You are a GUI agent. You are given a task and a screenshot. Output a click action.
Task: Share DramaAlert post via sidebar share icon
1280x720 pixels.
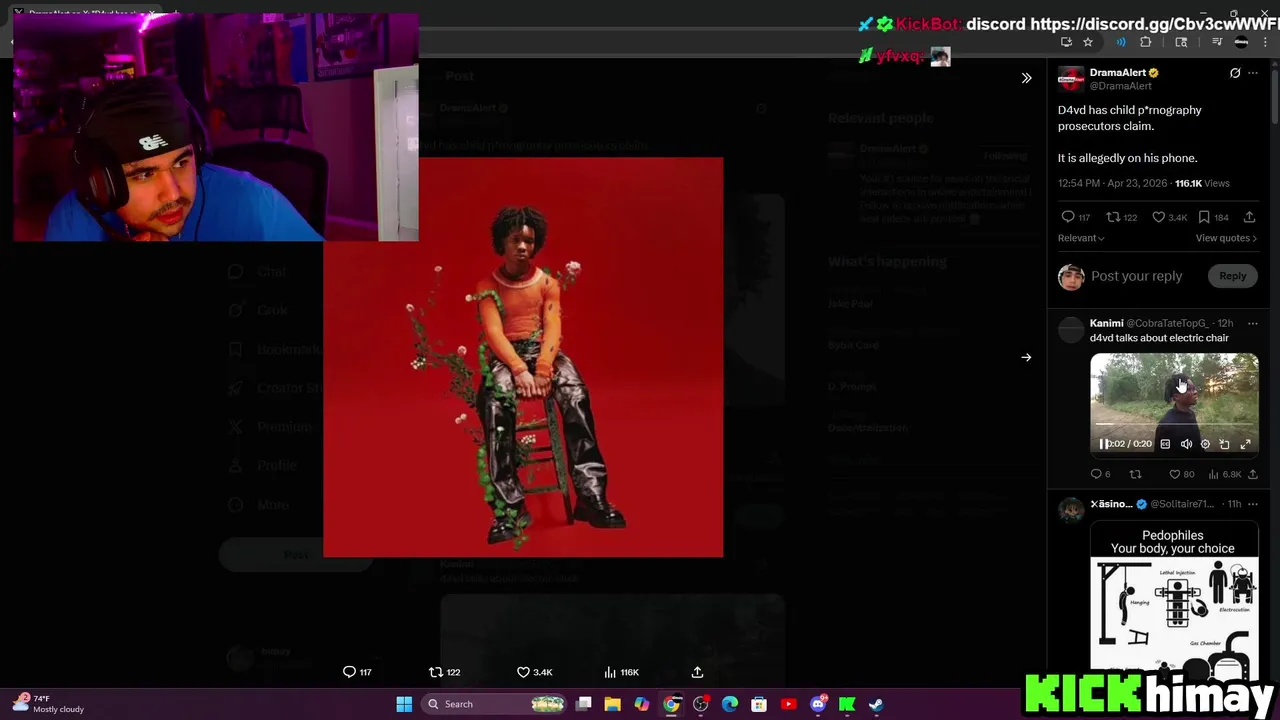1250,217
